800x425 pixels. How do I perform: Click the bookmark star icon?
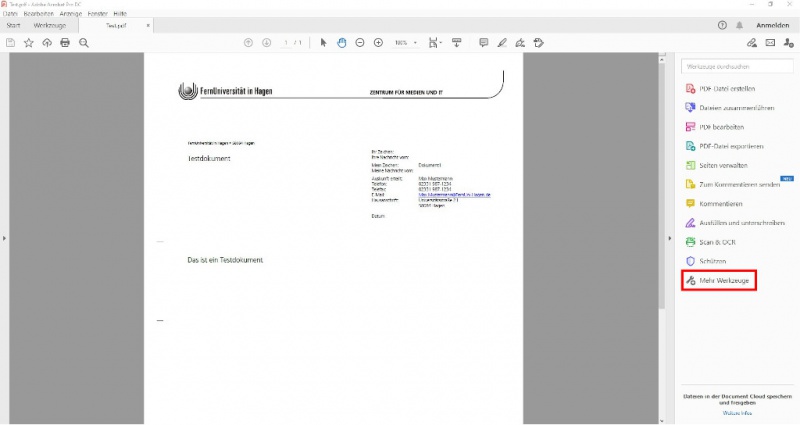[29, 43]
